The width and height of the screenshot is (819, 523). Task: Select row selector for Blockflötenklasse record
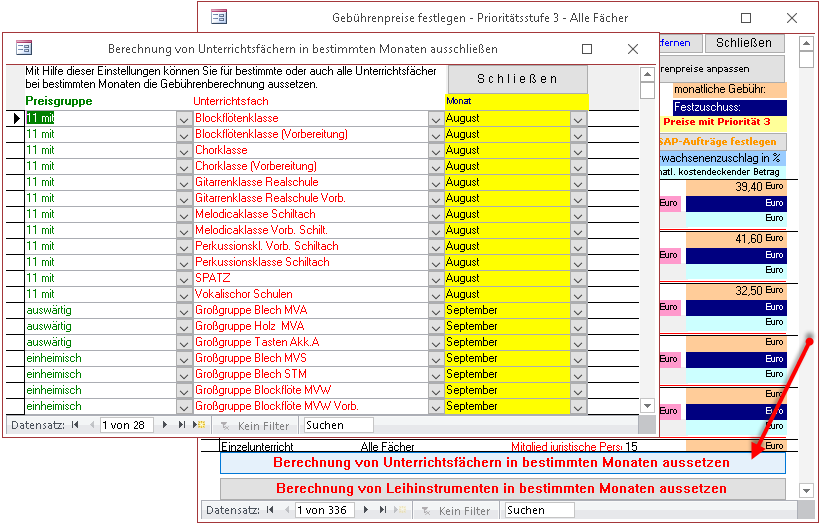tap(16, 118)
